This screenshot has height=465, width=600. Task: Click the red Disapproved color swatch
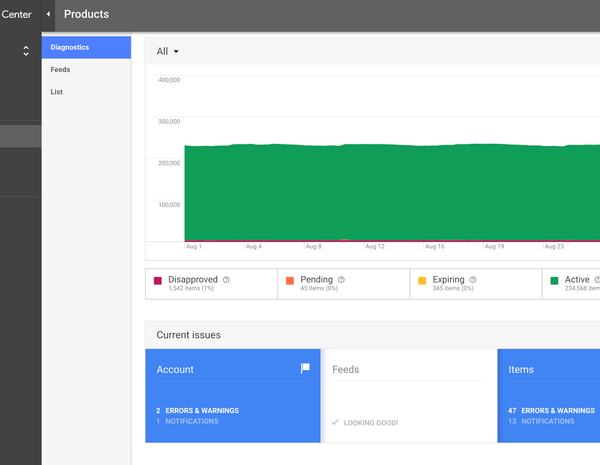(x=158, y=281)
